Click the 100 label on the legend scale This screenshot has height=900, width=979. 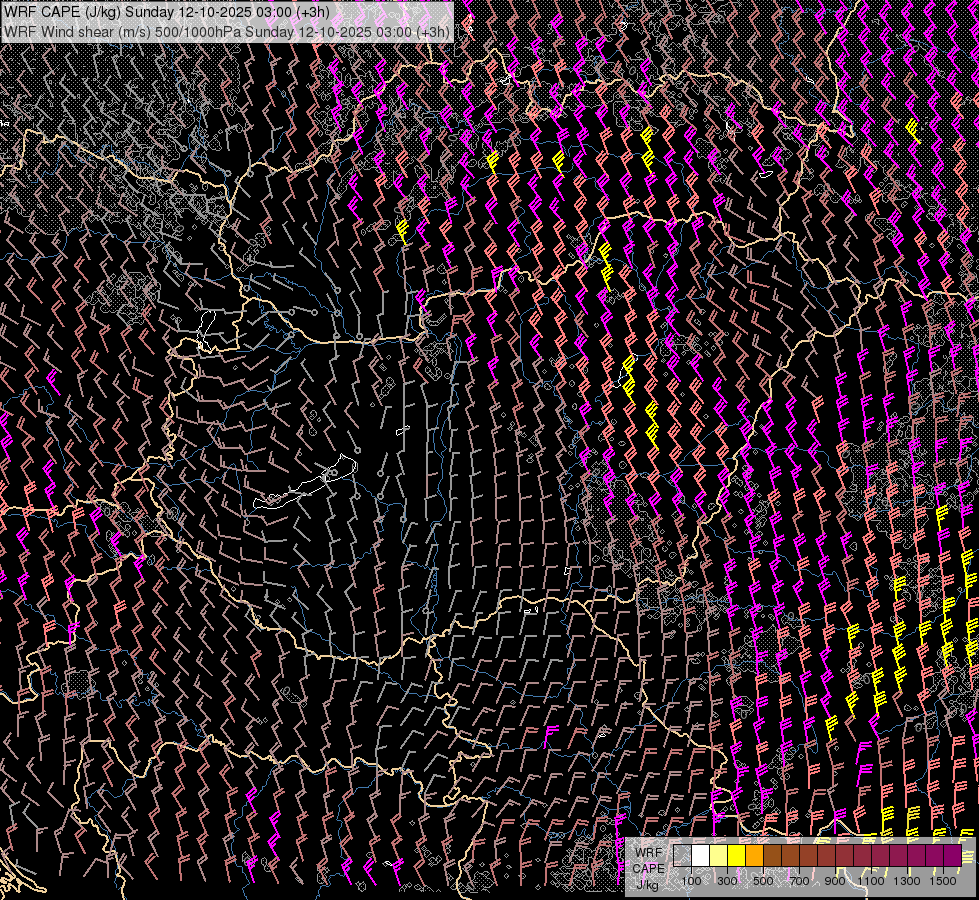tap(691, 881)
